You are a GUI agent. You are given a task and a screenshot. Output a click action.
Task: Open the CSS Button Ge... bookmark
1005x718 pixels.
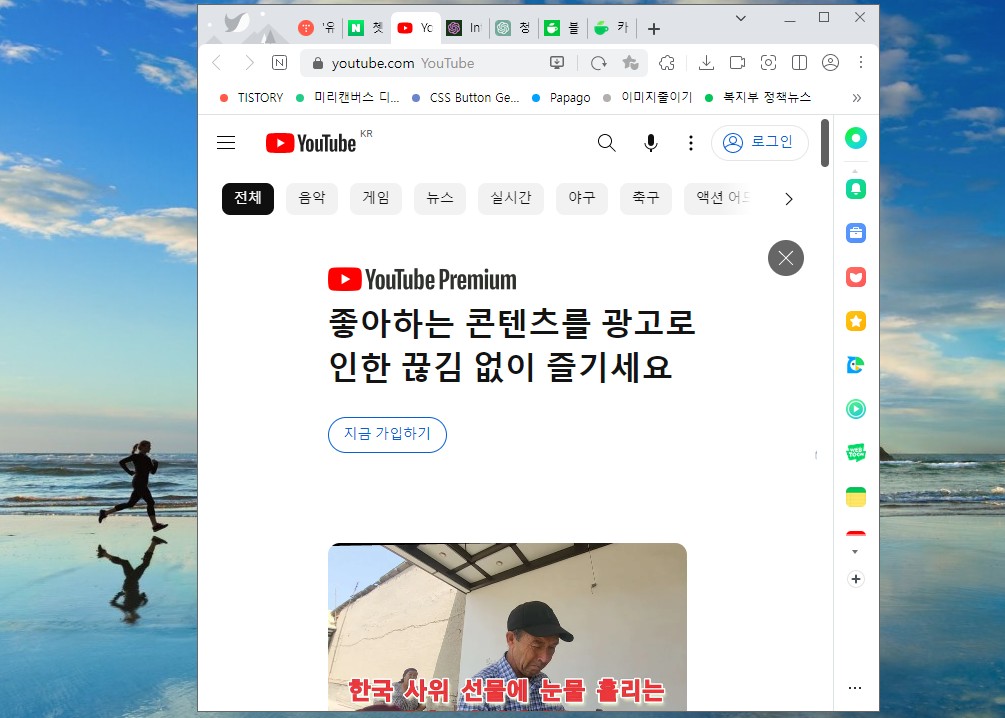tap(465, 97)
